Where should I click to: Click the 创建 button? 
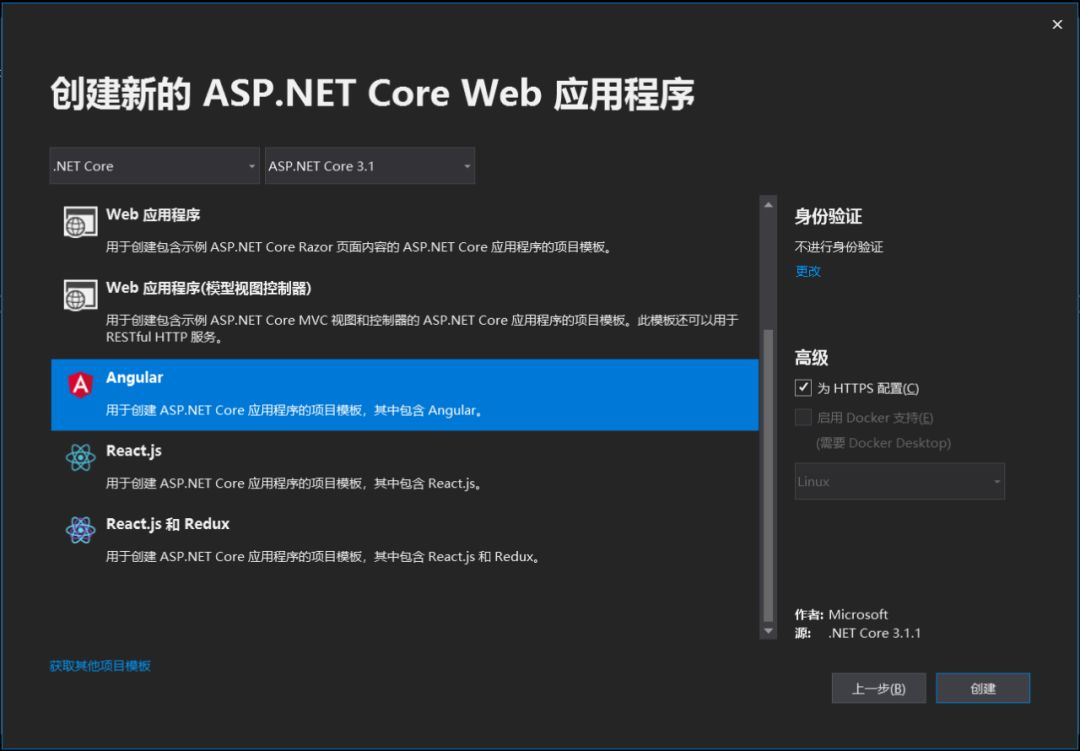coord(983,688)
